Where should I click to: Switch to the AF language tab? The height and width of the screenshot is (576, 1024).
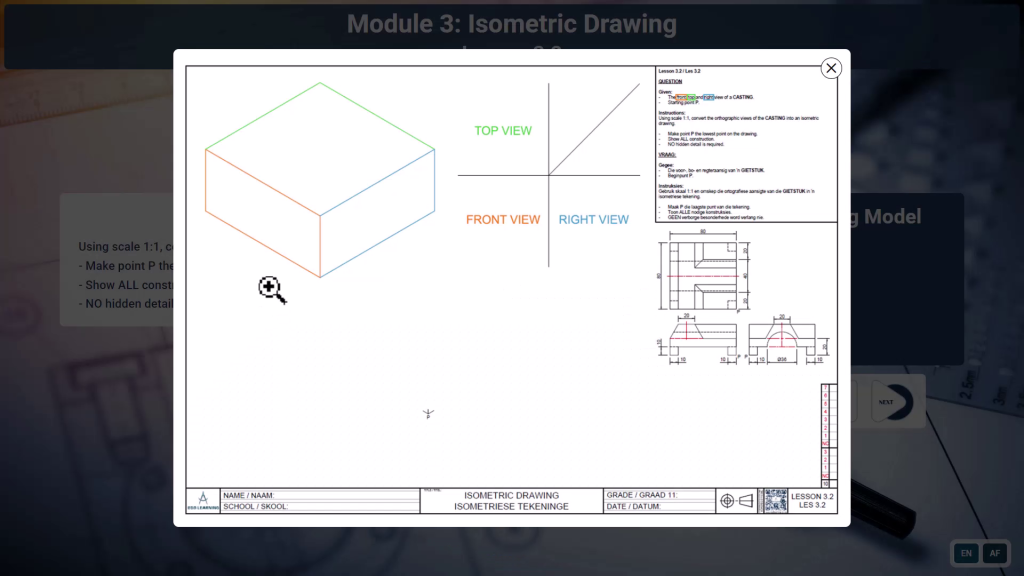(x=995, y=552)
